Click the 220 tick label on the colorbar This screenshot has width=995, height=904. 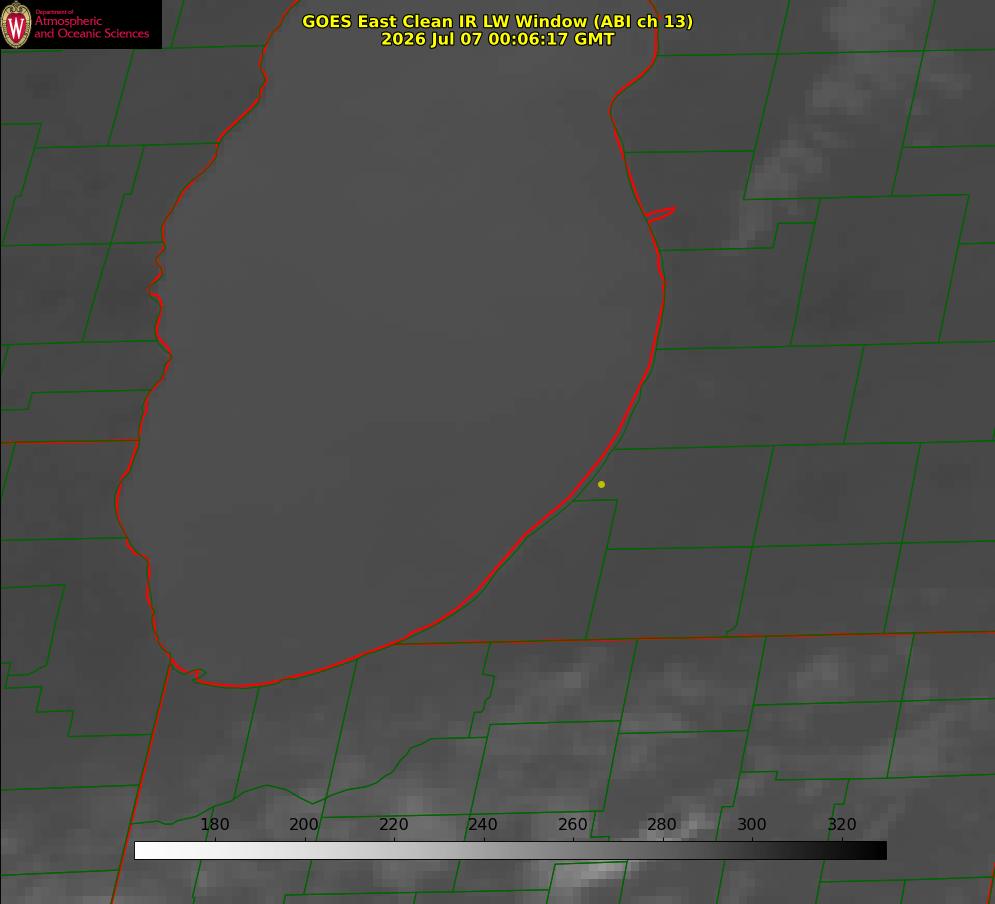(x=393, y=824)
